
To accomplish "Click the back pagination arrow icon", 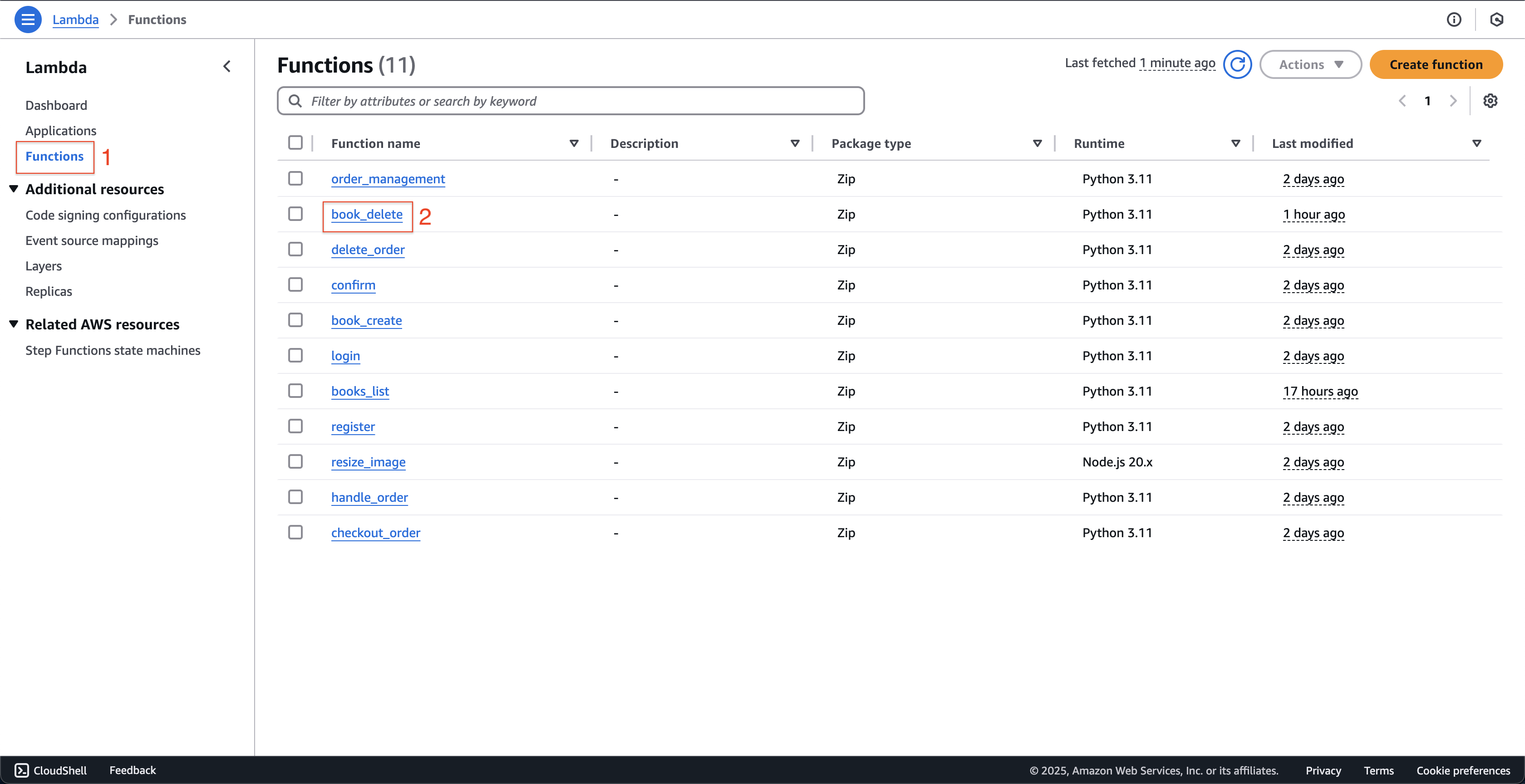I will click(x=1402, y=100).
